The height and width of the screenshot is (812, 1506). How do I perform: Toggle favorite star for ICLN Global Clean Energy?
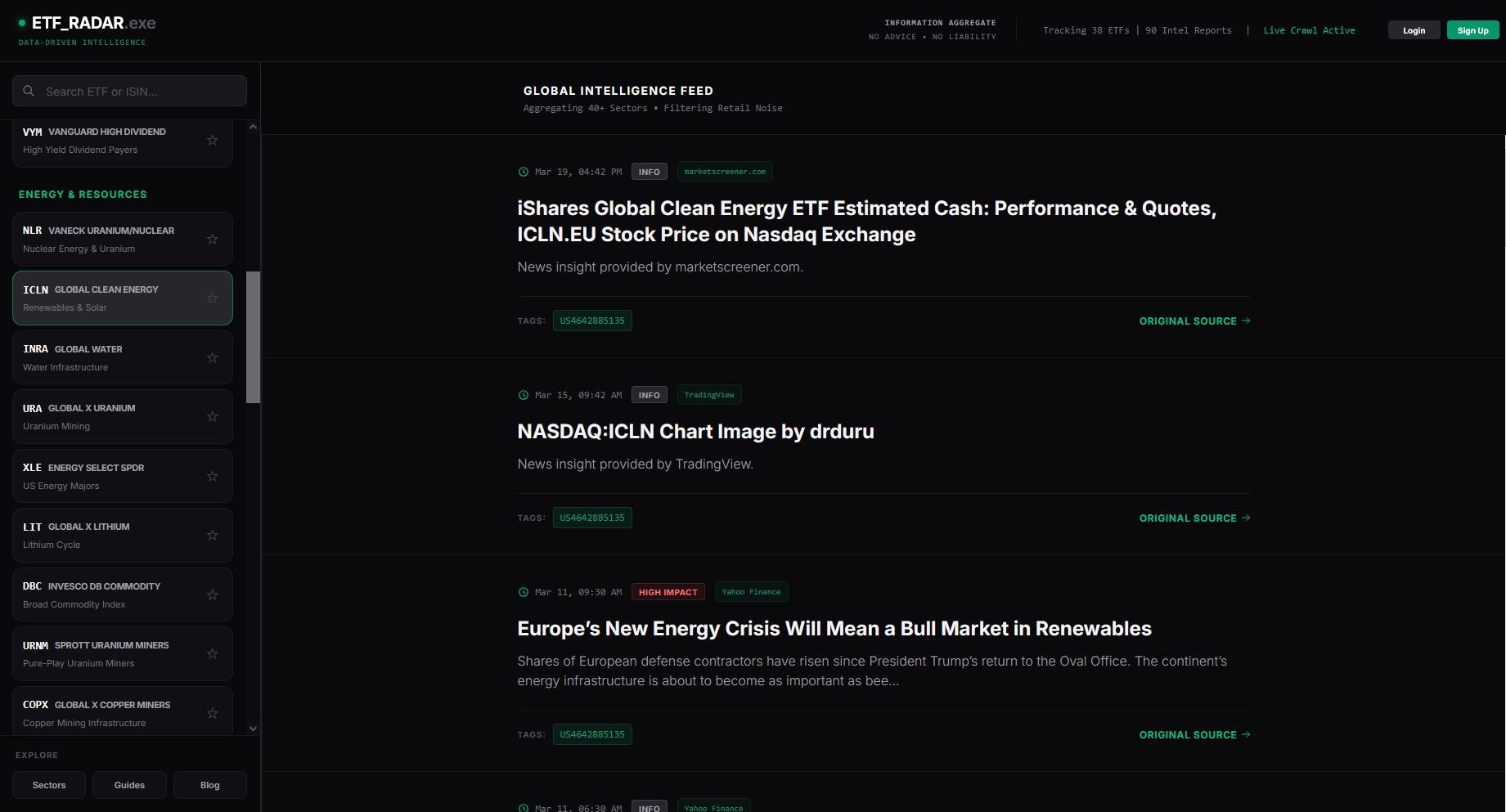212,298
